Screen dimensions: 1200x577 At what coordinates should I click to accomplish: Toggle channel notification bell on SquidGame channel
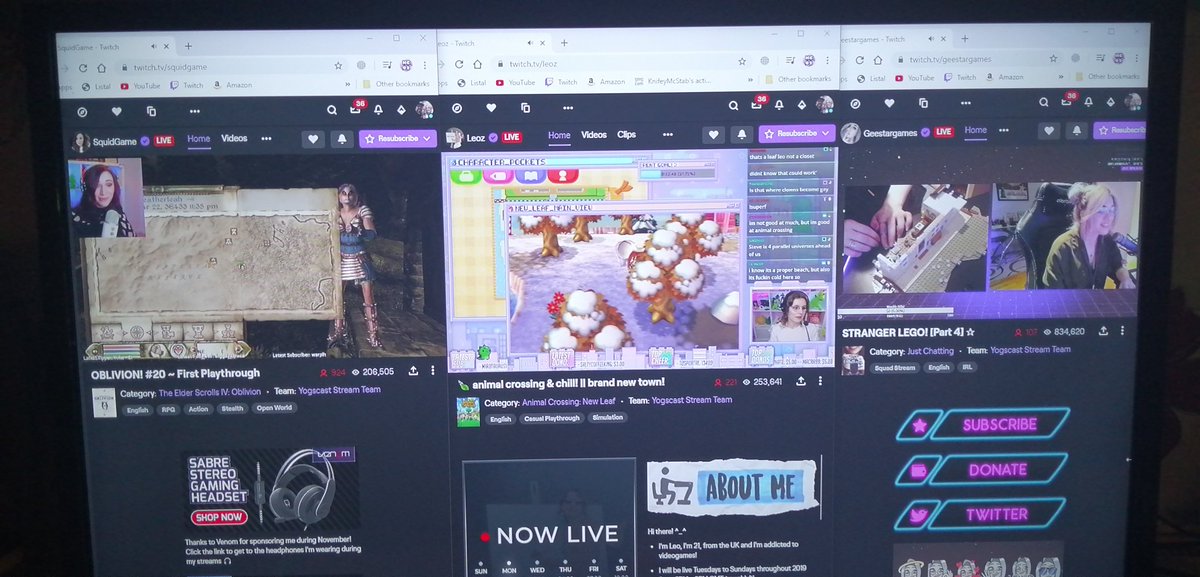click(x=342, y=139)
